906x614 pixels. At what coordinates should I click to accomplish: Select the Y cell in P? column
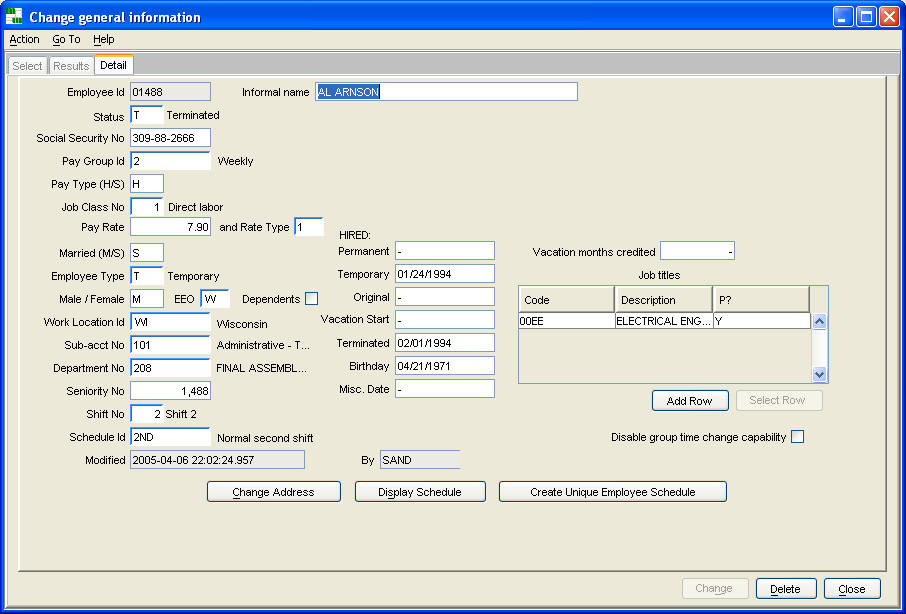(762, 321)
